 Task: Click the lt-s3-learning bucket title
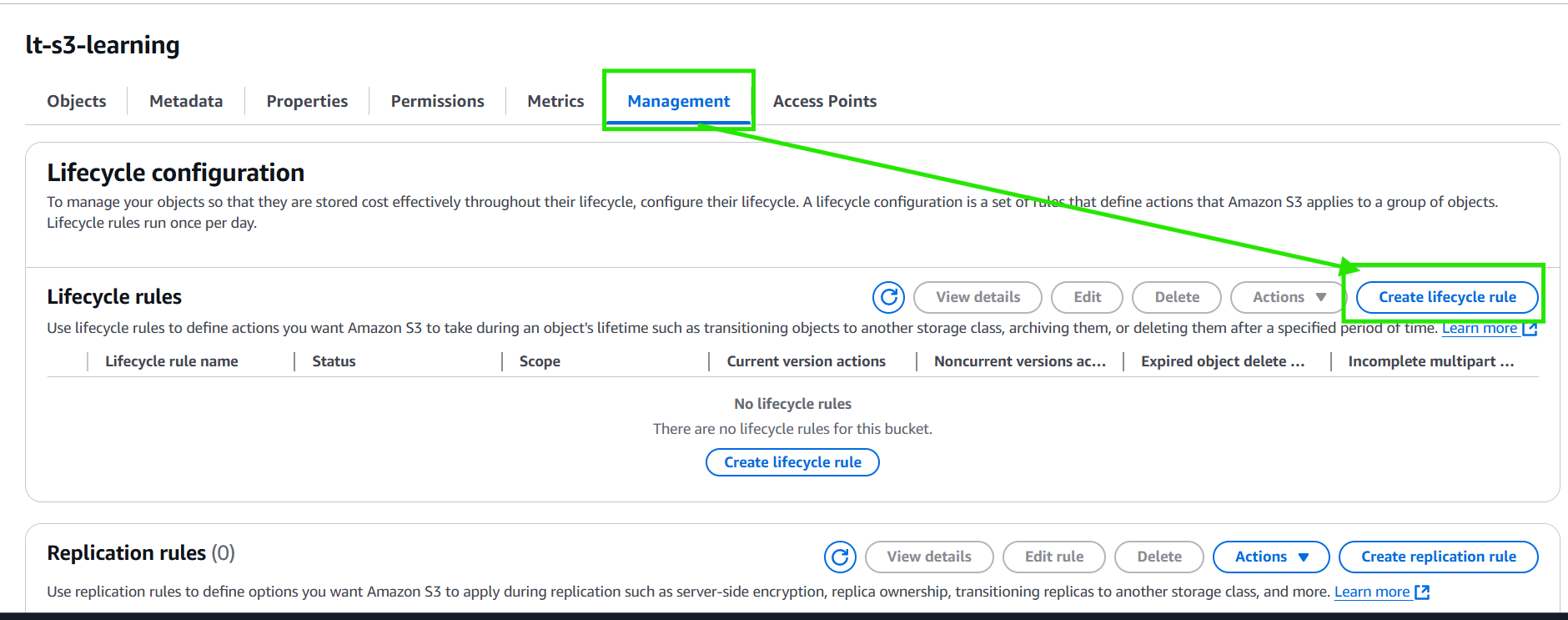[x=103, y=45]
